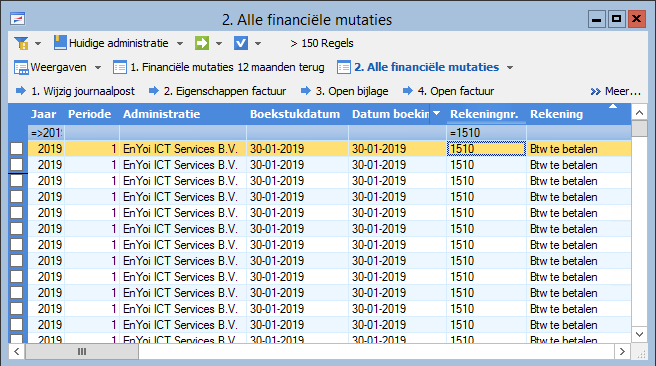Click vertical scrollbar down arrow
This screenshot has height=366, width=656.
639,334
